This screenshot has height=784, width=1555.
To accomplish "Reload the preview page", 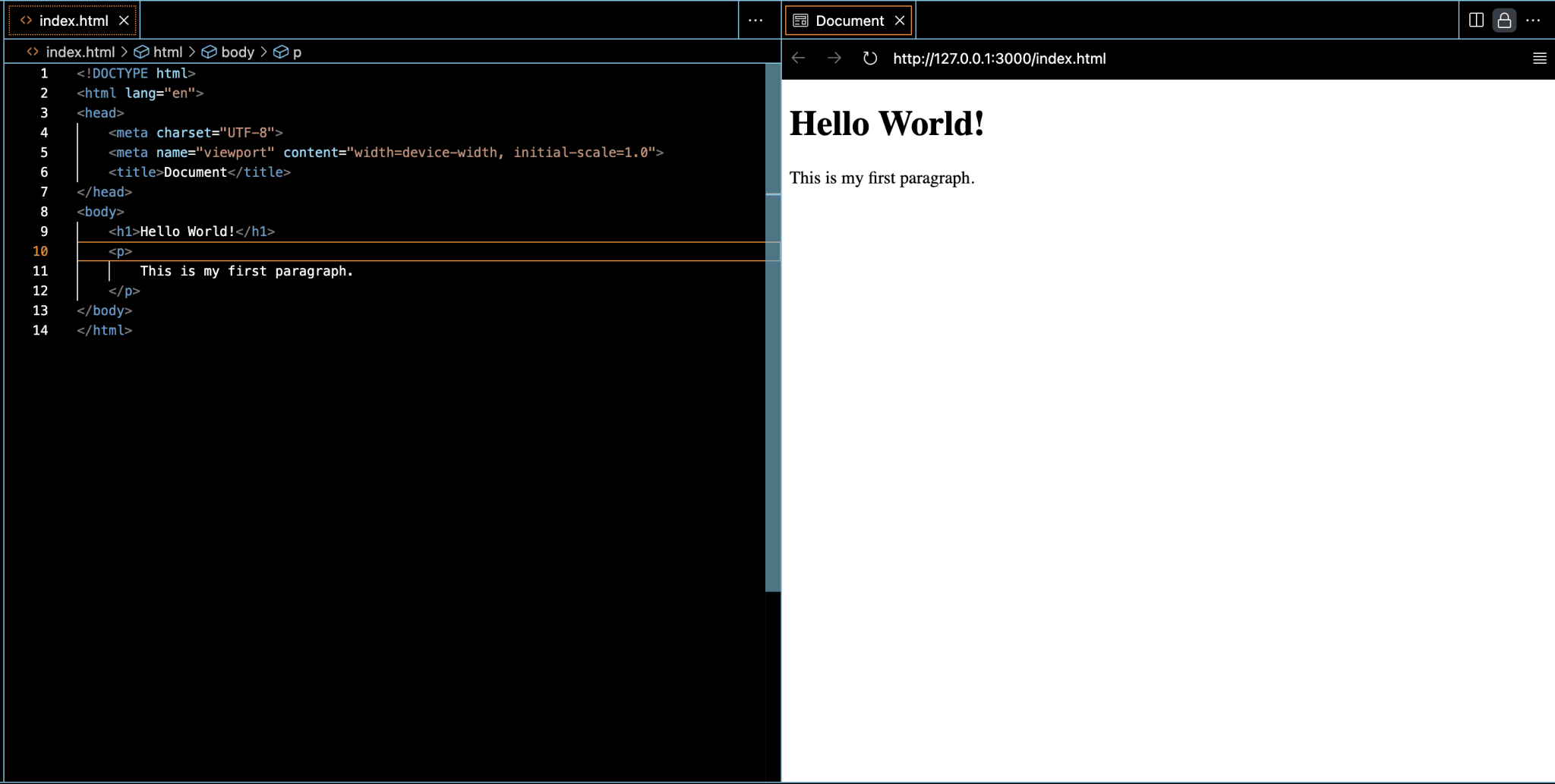I will (870, 58).
